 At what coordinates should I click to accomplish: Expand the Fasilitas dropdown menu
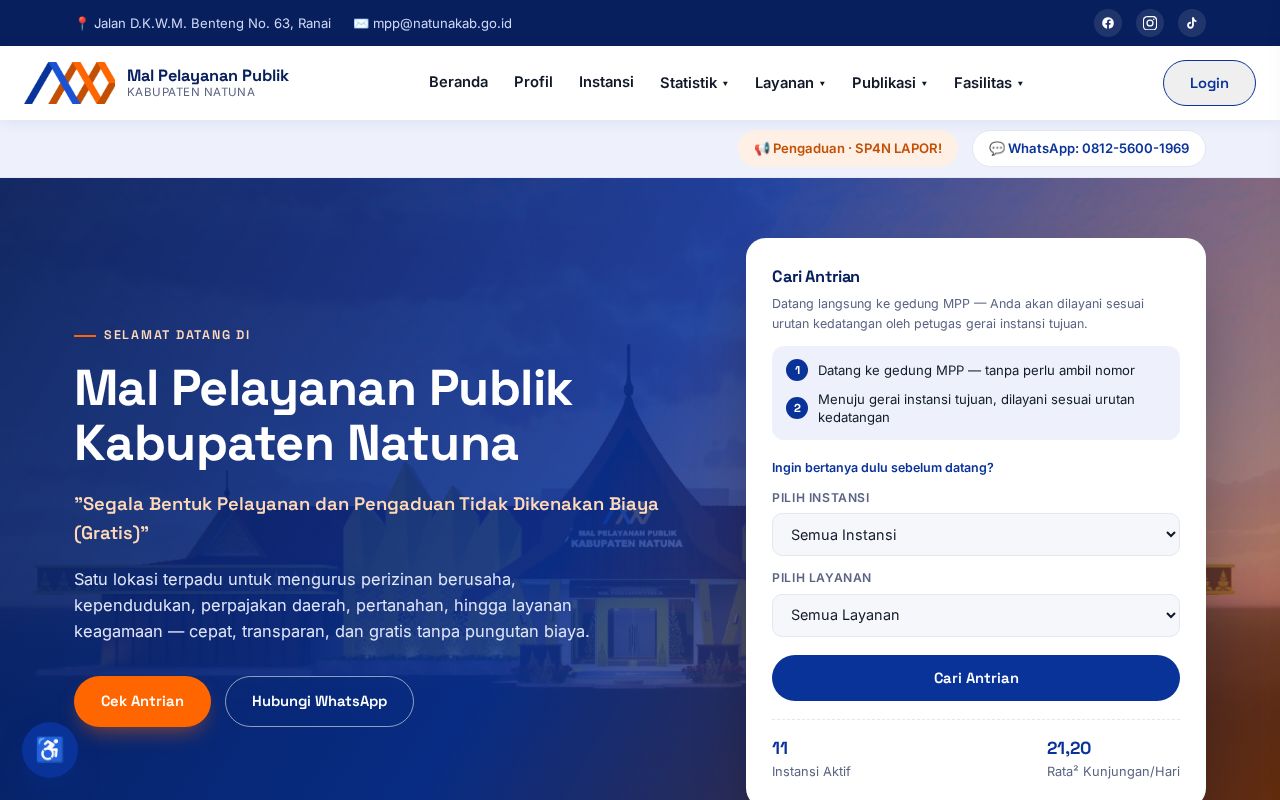tap(988, 83)
